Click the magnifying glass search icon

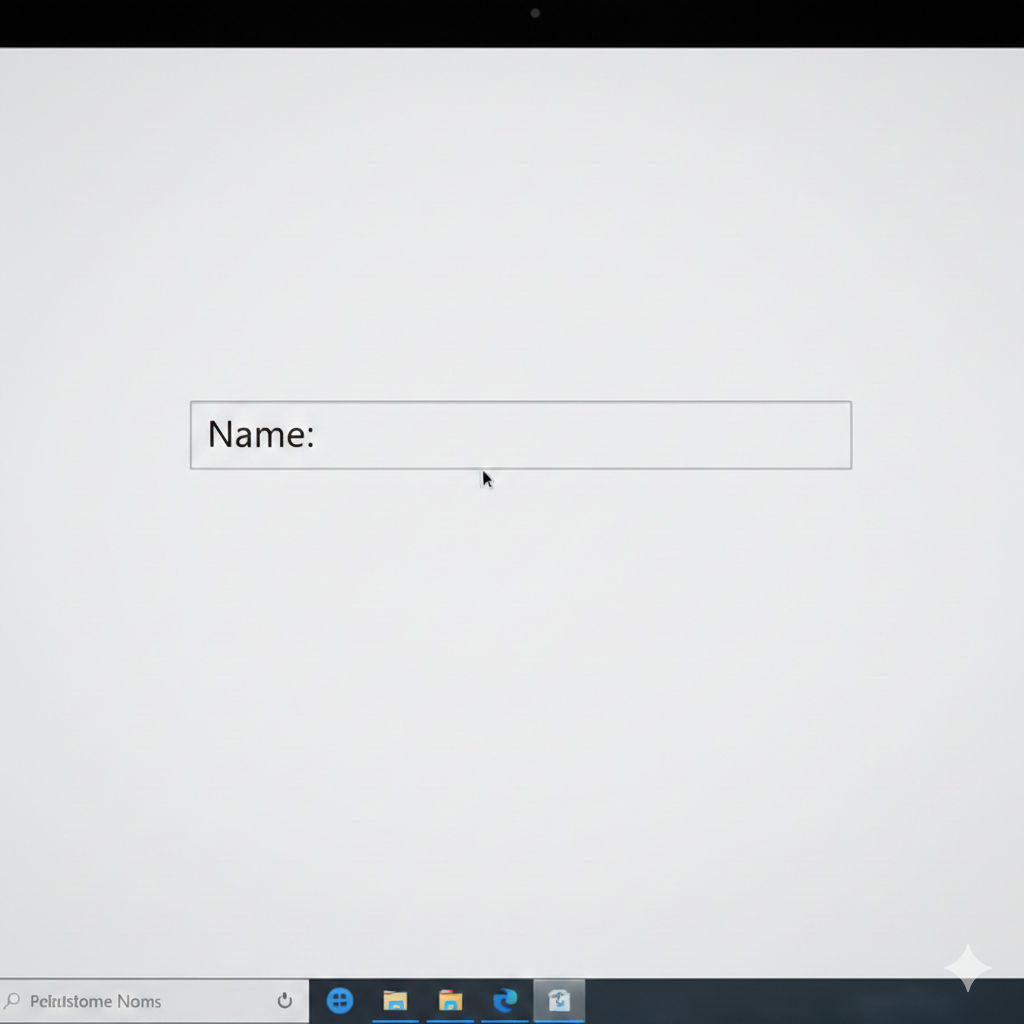[x=13, y=1001]
